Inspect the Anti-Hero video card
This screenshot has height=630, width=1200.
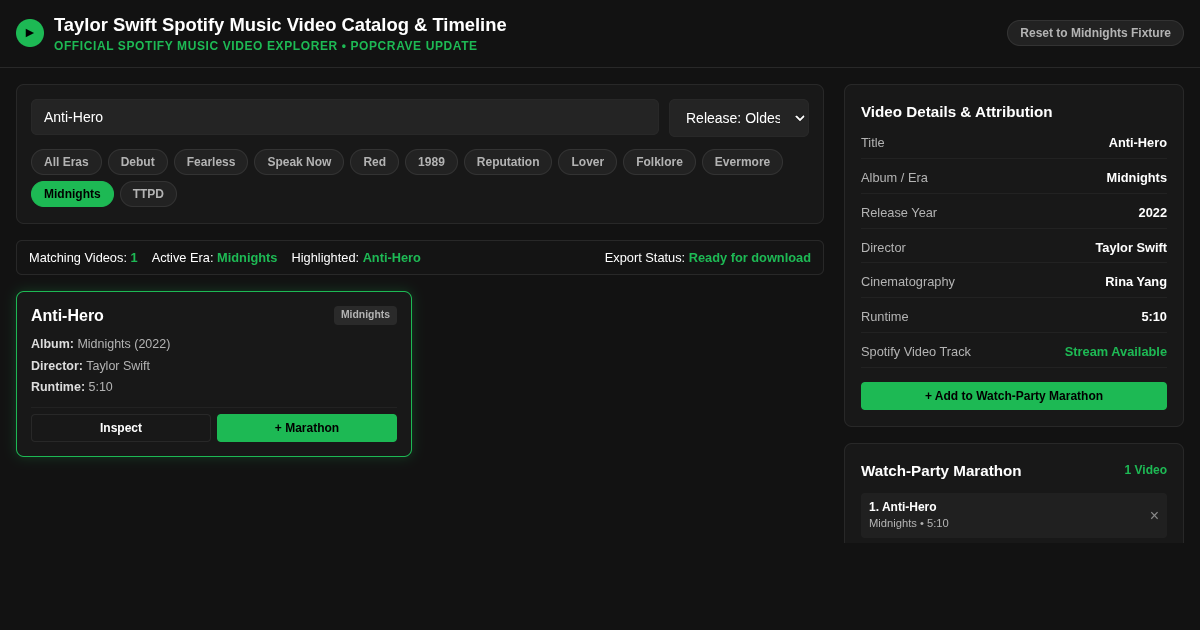[x=121, y=428]
